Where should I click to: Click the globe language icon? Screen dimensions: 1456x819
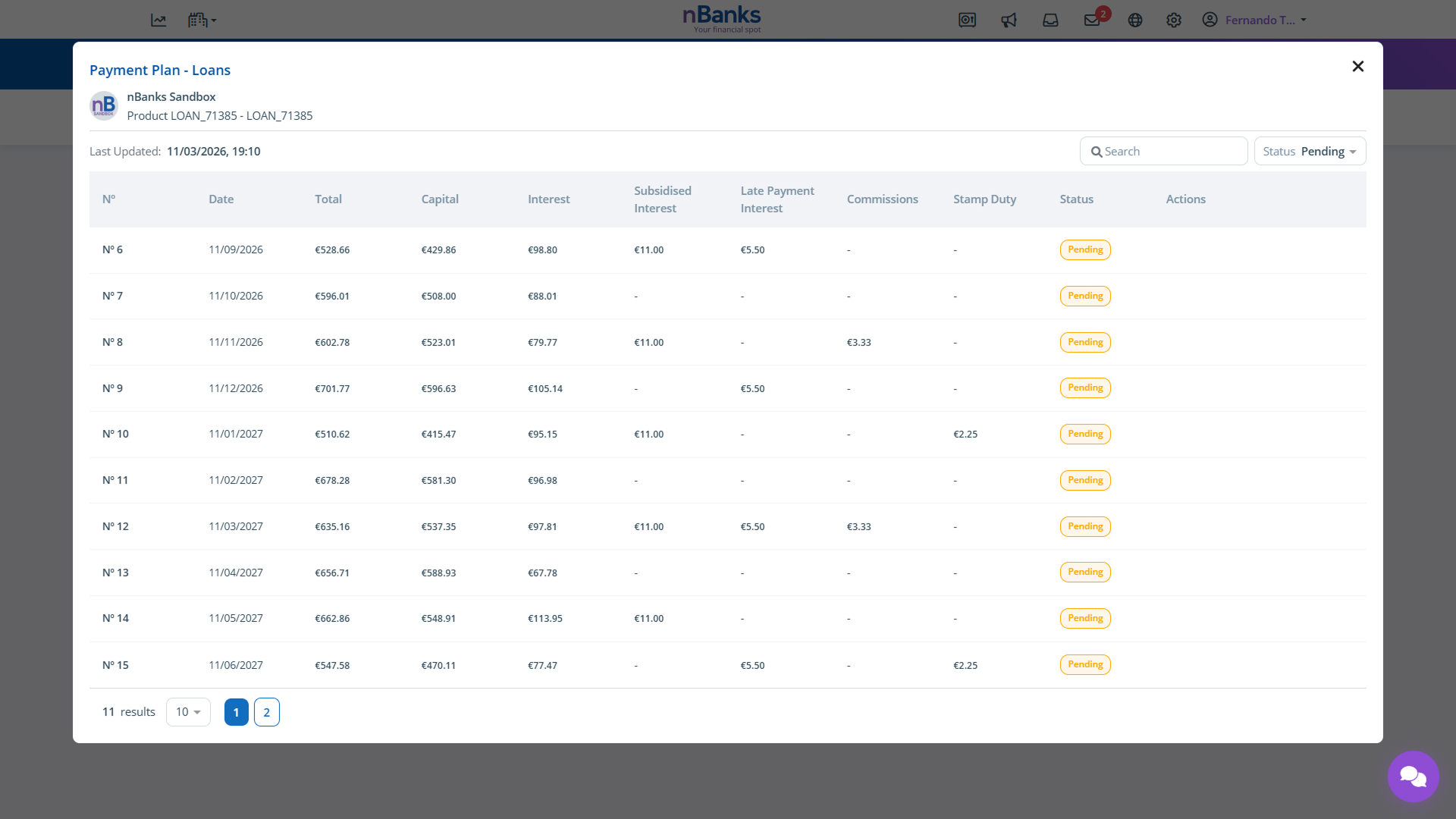click(1135, 20)
